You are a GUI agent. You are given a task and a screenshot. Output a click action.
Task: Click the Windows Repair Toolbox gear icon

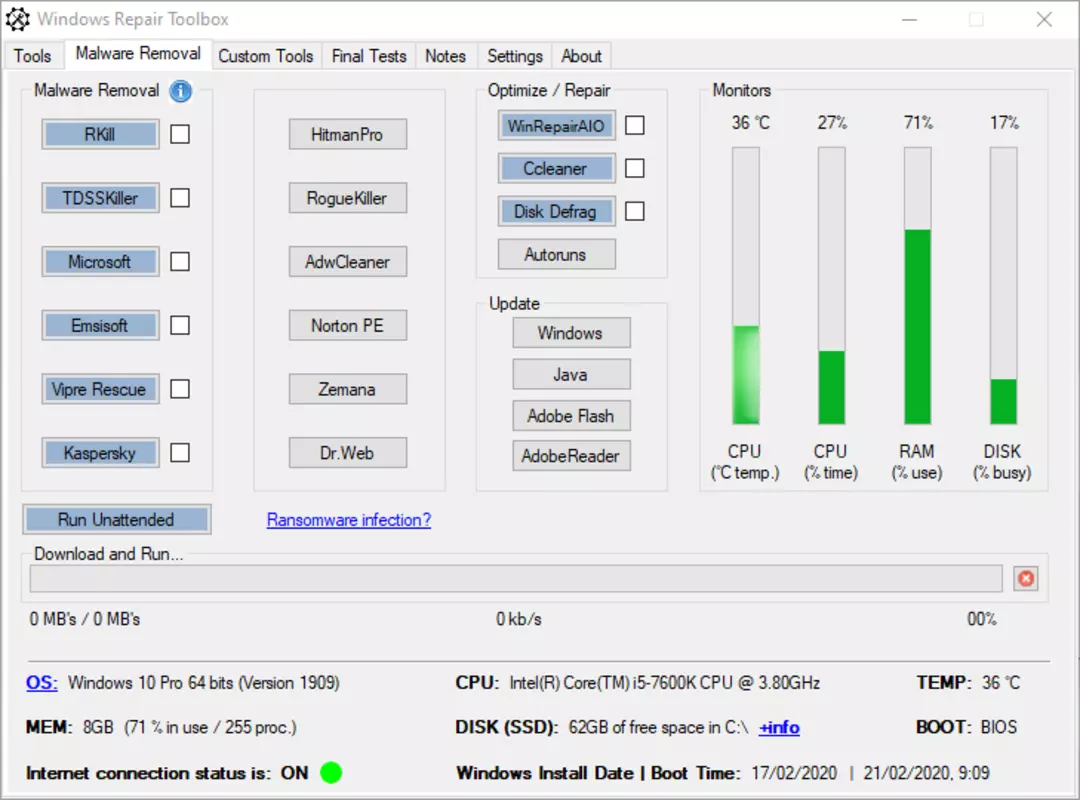[x=18, y=19]
